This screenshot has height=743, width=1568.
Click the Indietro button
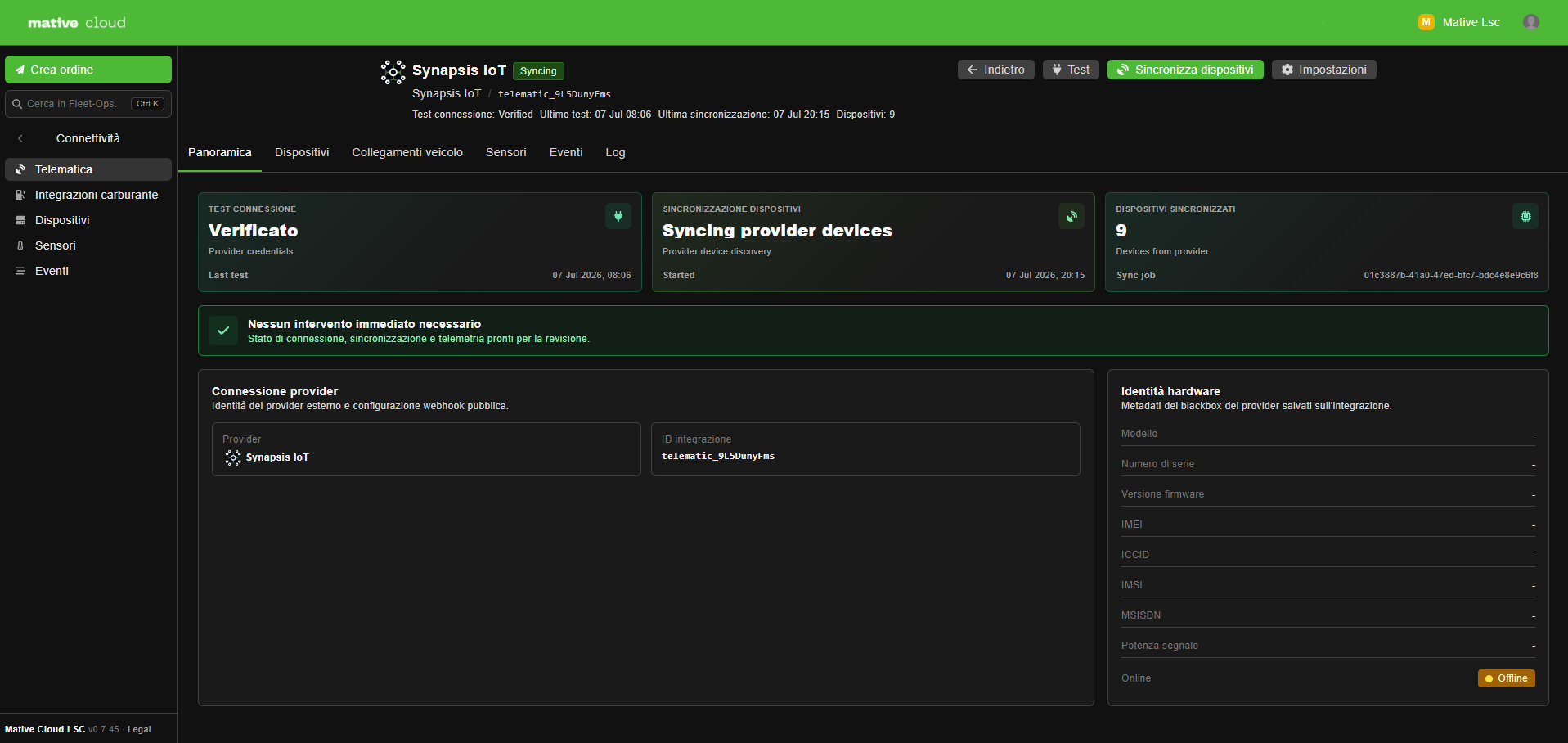[x=995, y=70]
